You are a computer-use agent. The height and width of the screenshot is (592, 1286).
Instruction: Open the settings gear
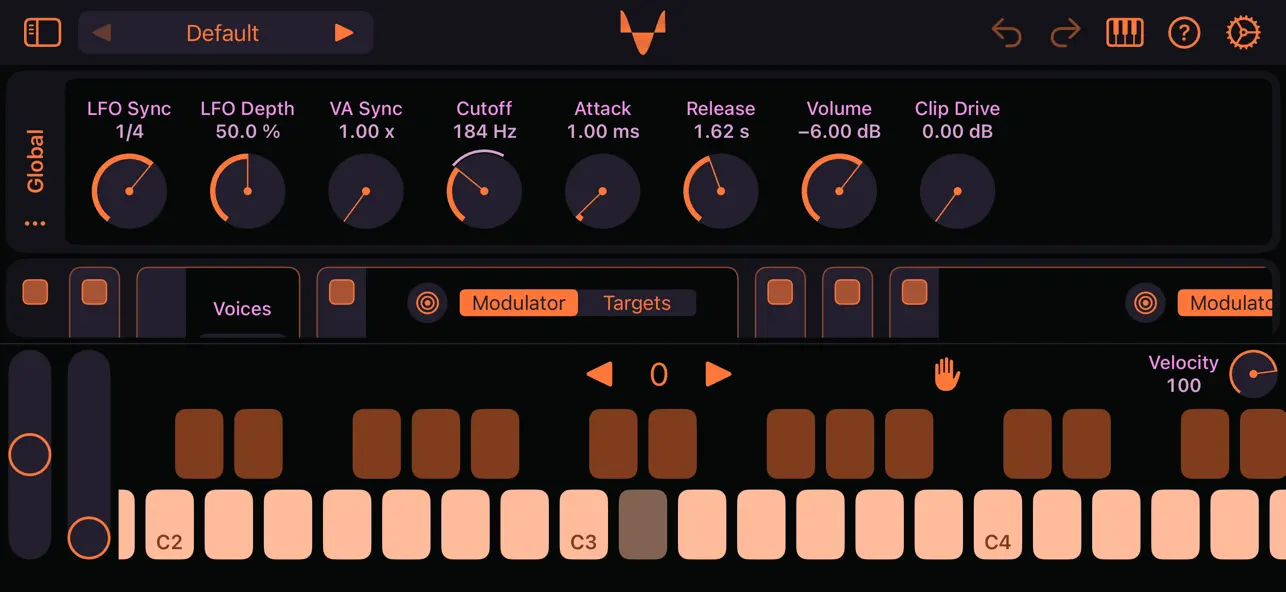pyautogui.click(x=1242, y=32)
